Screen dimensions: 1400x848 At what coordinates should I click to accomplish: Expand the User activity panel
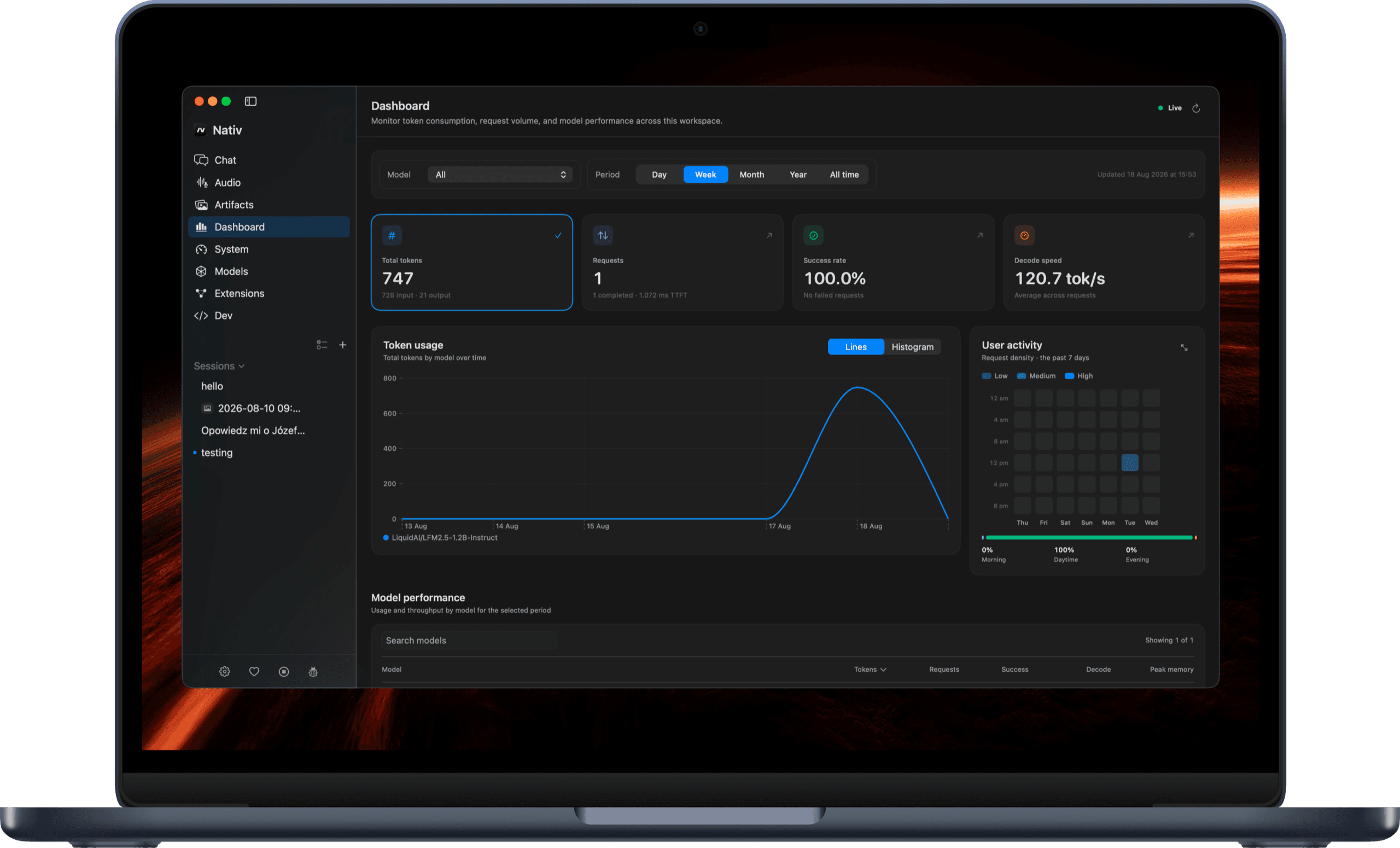(1184, 347)
